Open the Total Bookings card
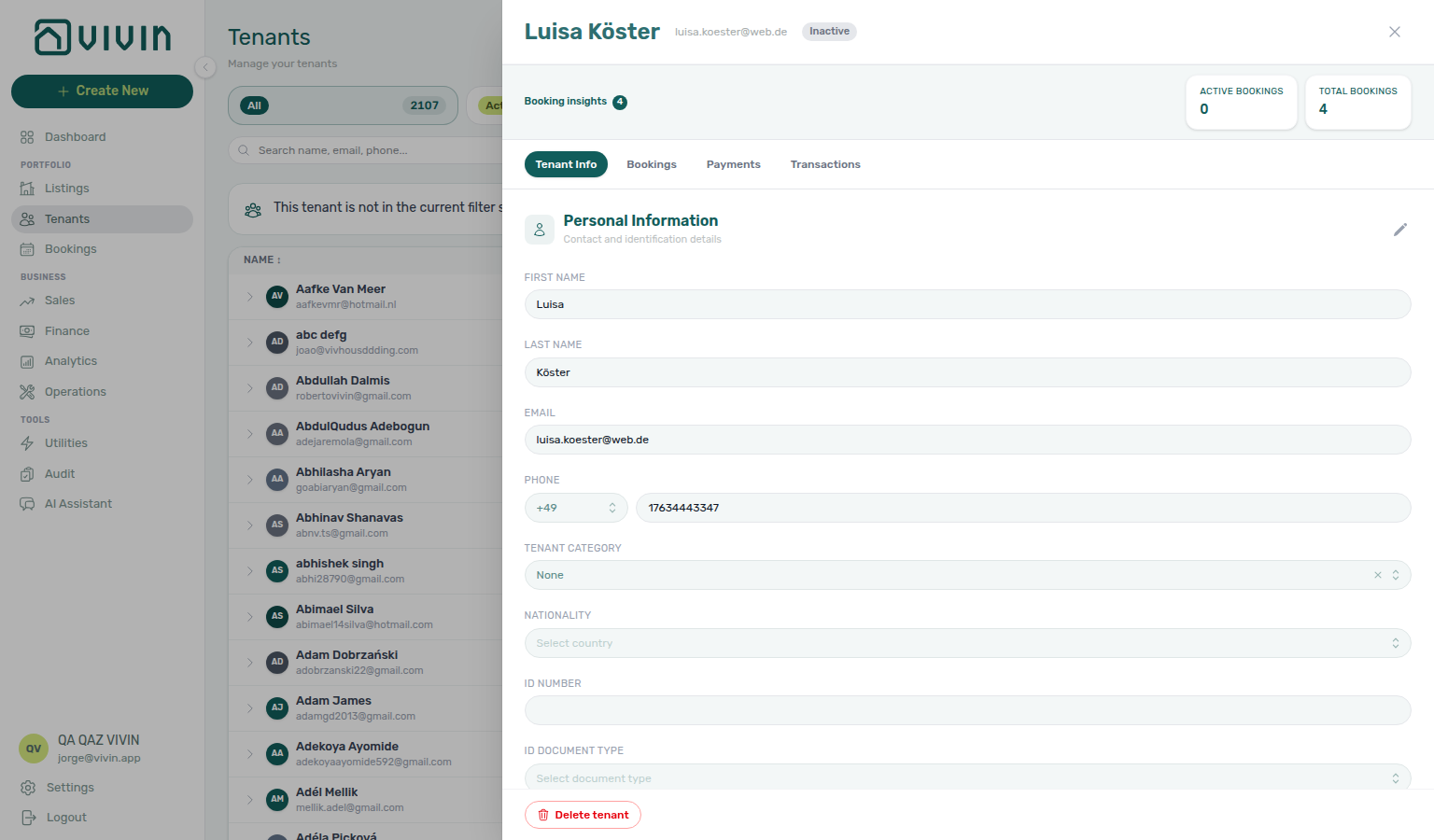This screenshot has height=840, width=1434. (x=1357, y=103)
